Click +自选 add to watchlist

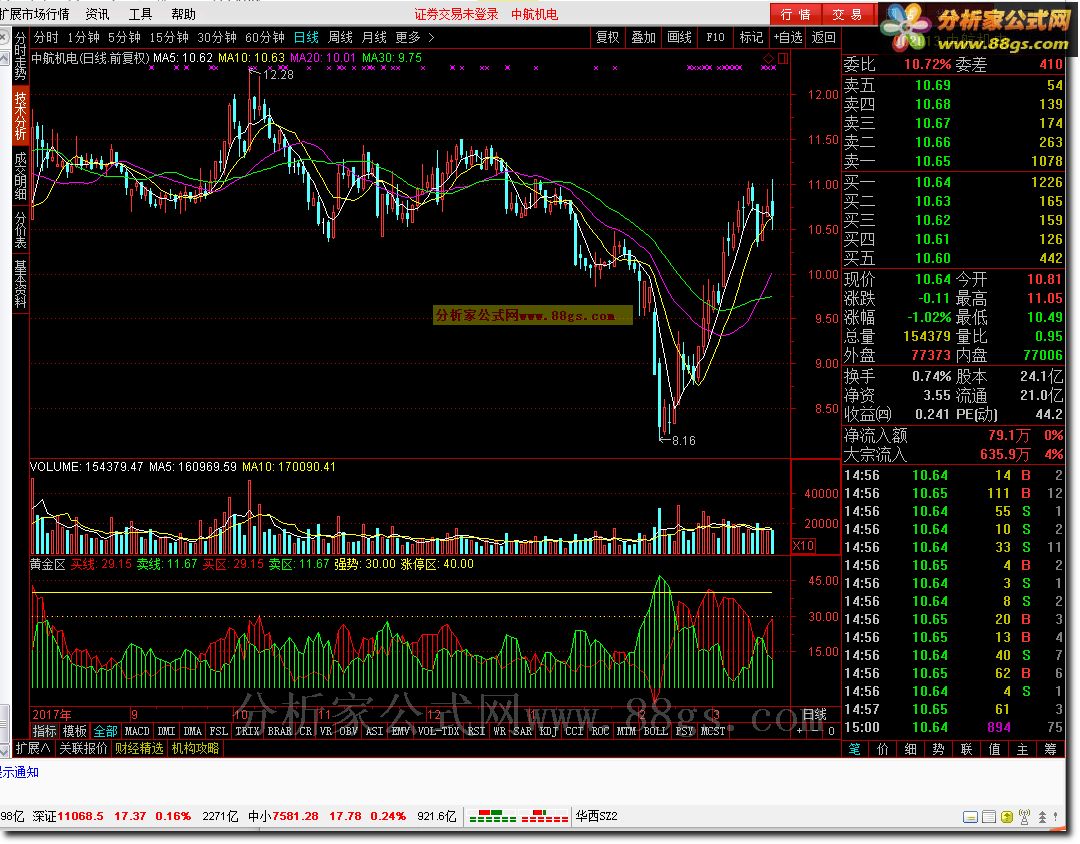788,37
